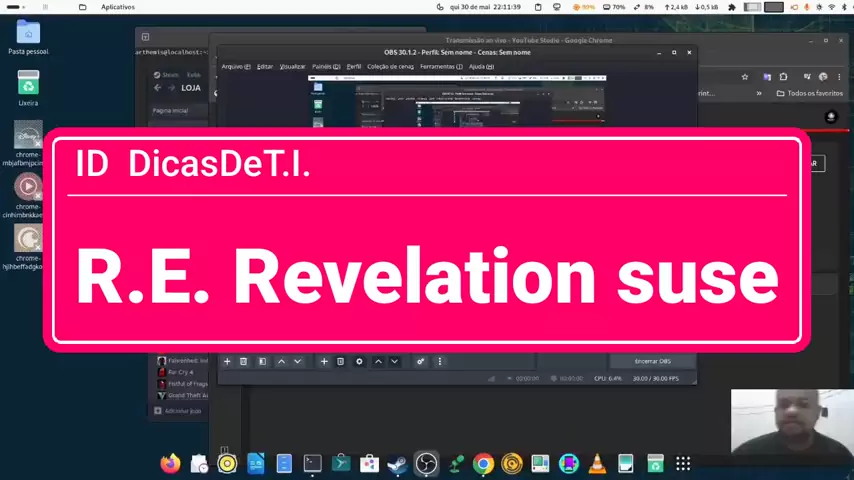The width and height of the screenshot is (854, 480).
Task: Open Google Chrome from the dock
Action: pyautogui.click(x=483, y=463)
